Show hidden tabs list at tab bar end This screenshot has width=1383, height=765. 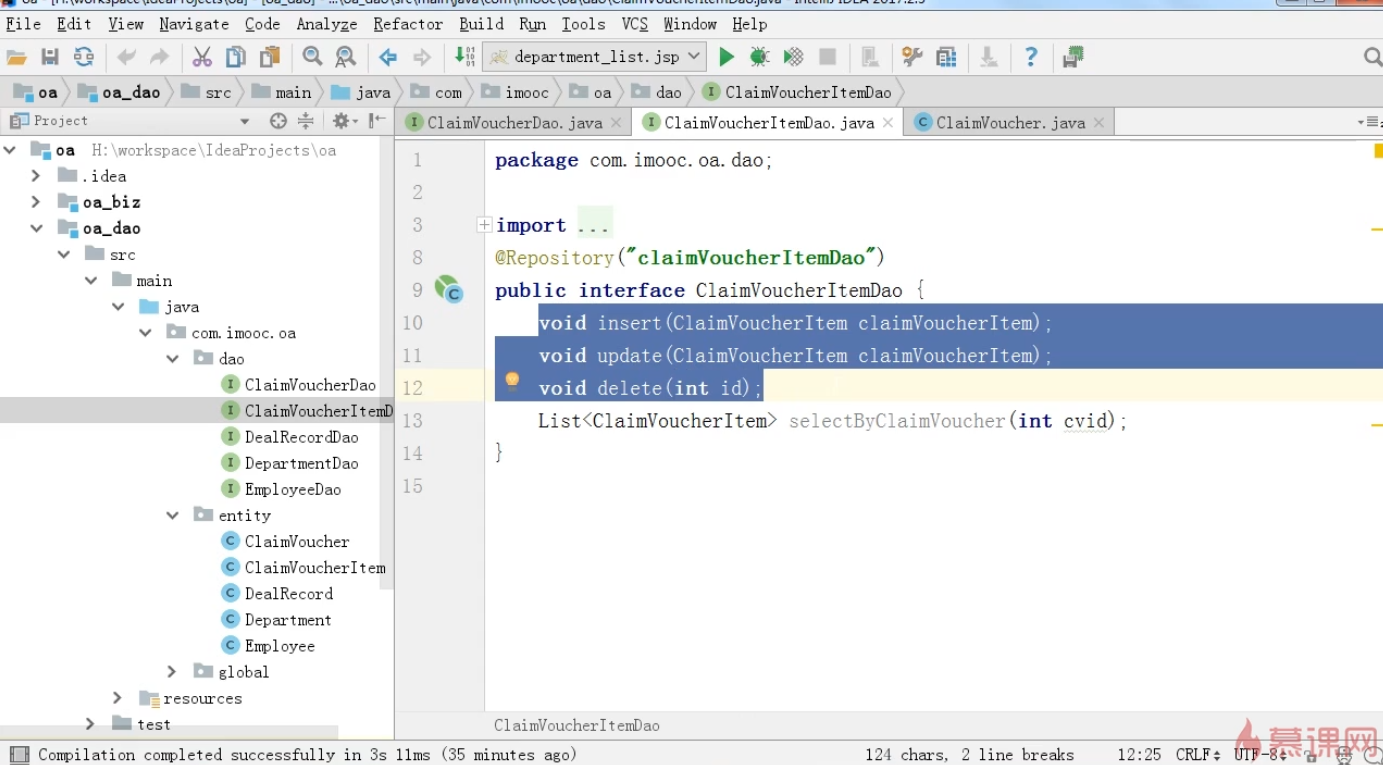pos(1369,122)
